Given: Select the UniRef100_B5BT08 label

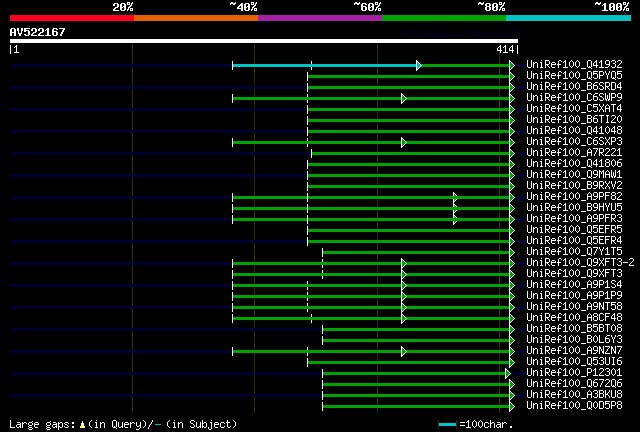Looking at the screenshot, I should click(574, 329).
